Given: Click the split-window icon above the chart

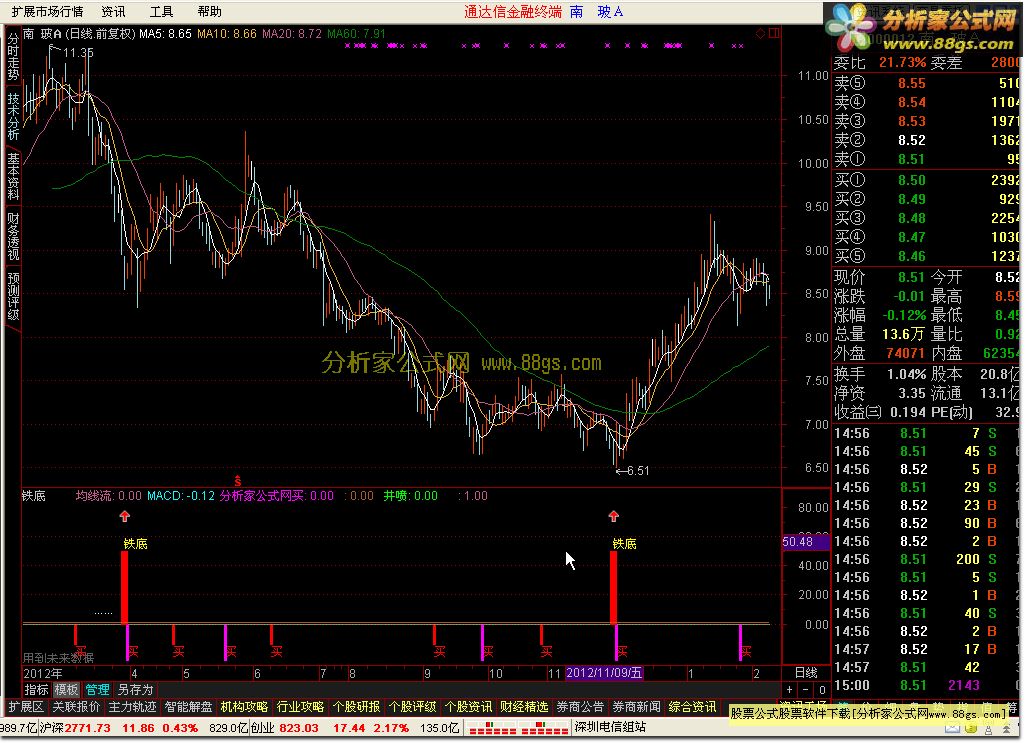Looking at the screenshot, I should coord(774,33).
